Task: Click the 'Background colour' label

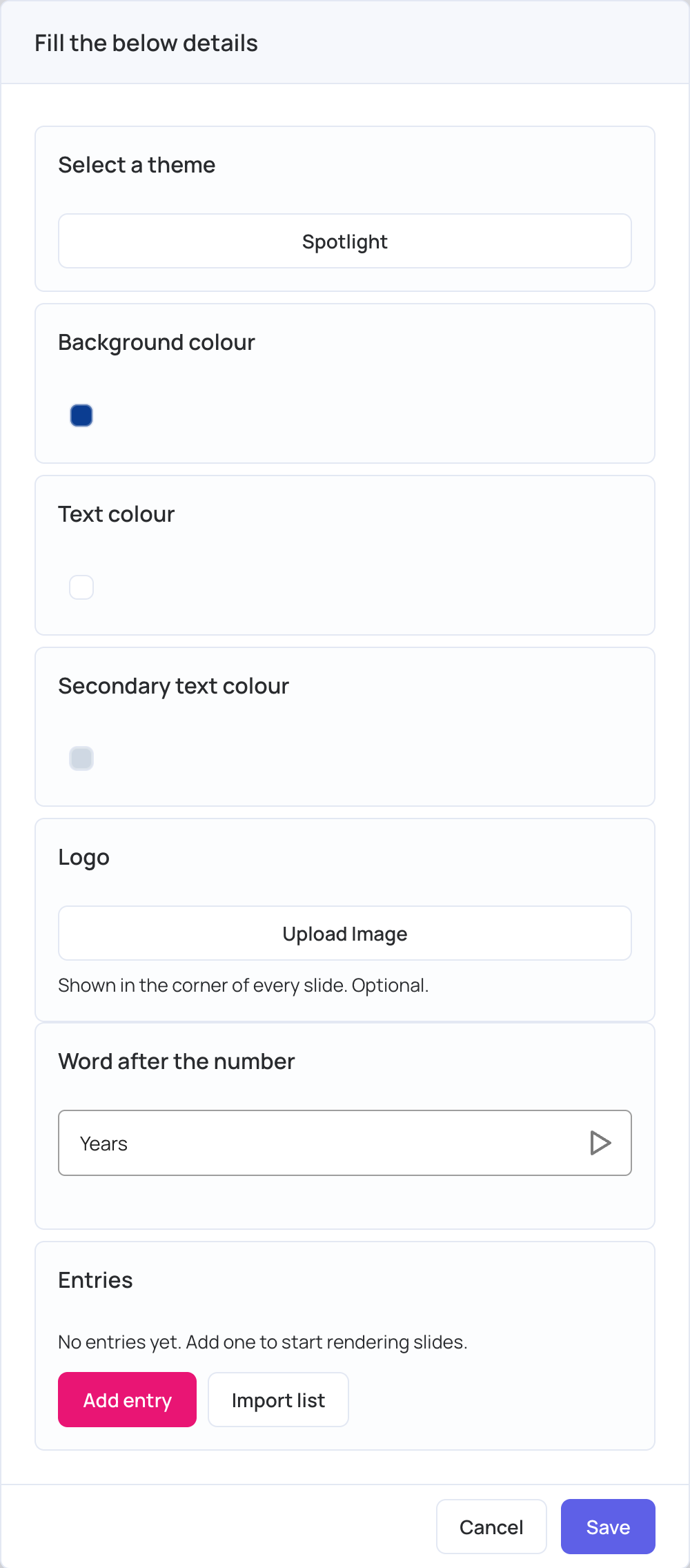Action: (x=157, y=342)
